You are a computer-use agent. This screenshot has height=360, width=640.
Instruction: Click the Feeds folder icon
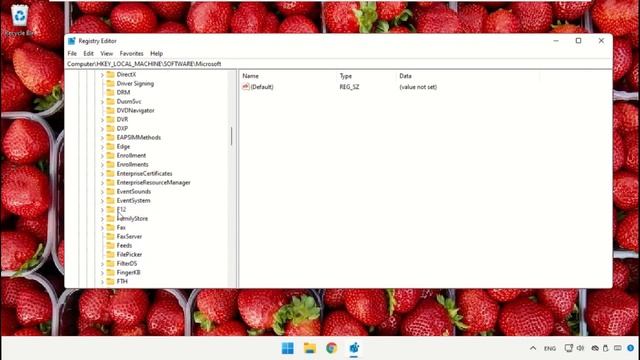click(110, 245)
